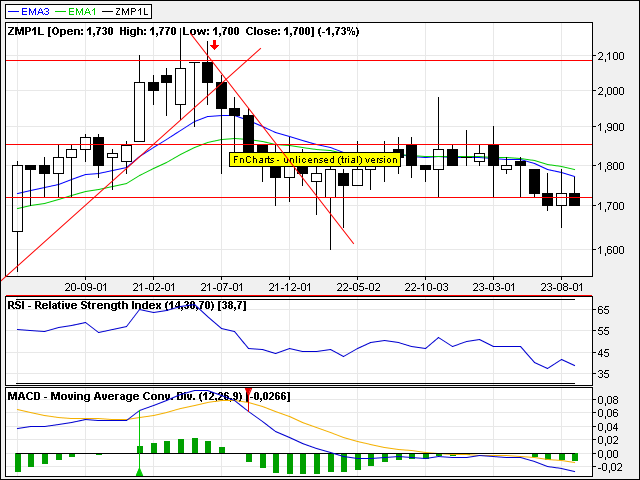Viewport: 640px width, 480px height.
Task: Click the green MACD buy marker triangle
Action: (x=140, y=472)
